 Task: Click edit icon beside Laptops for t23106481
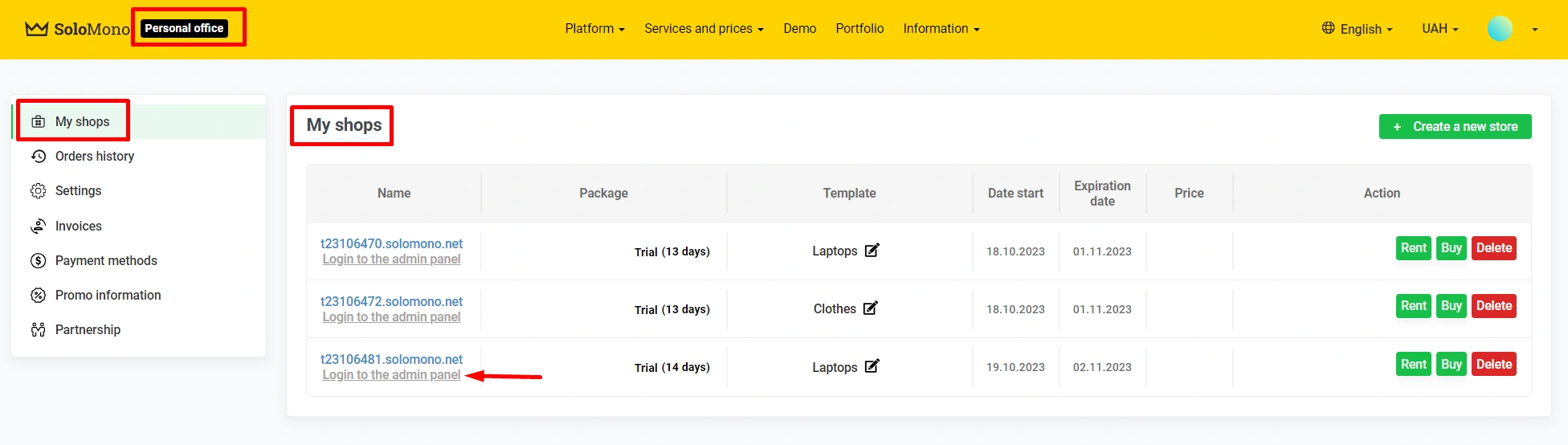(872, 366)
